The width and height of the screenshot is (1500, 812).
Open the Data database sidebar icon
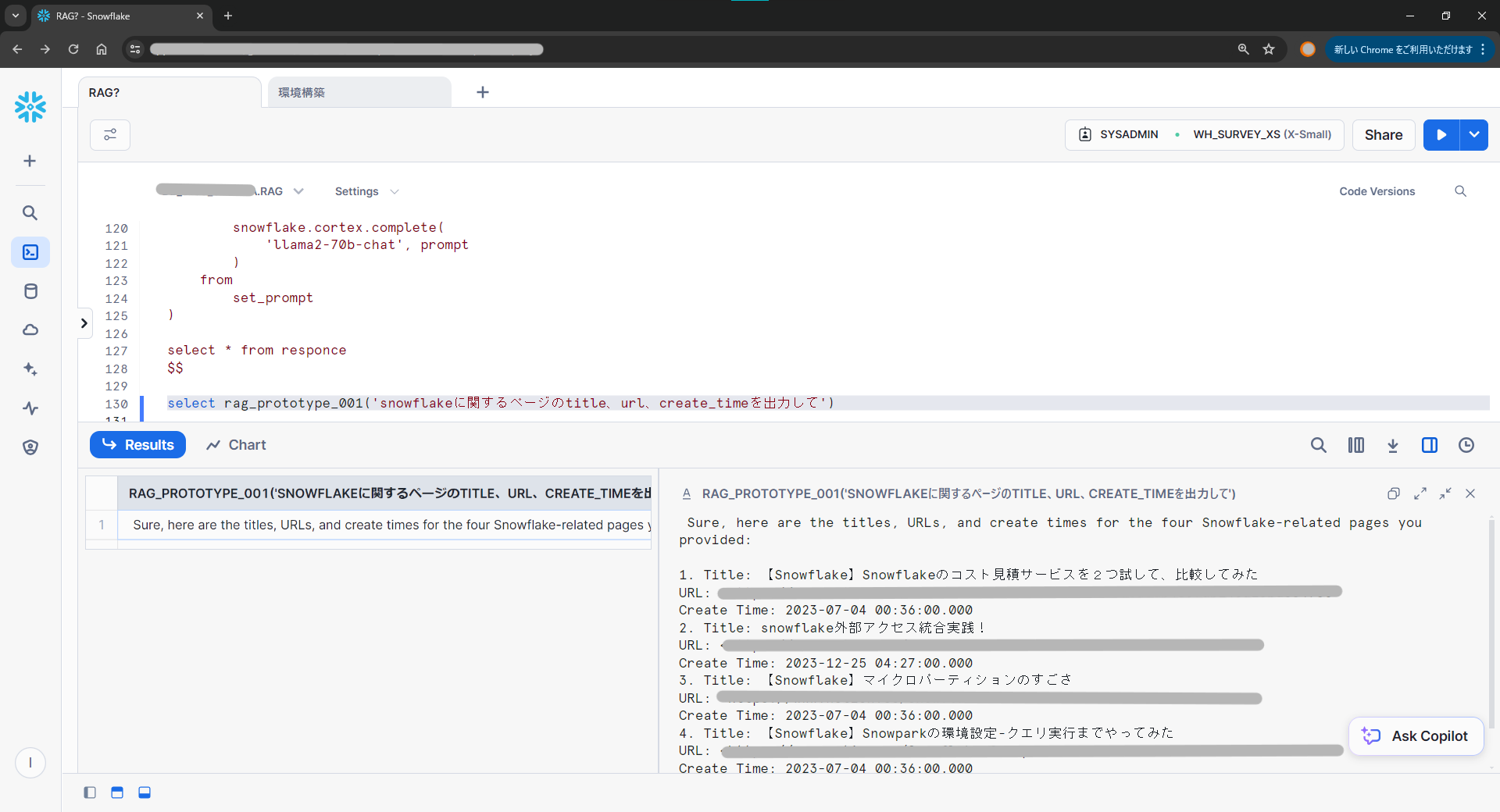[x=30, y=291]
